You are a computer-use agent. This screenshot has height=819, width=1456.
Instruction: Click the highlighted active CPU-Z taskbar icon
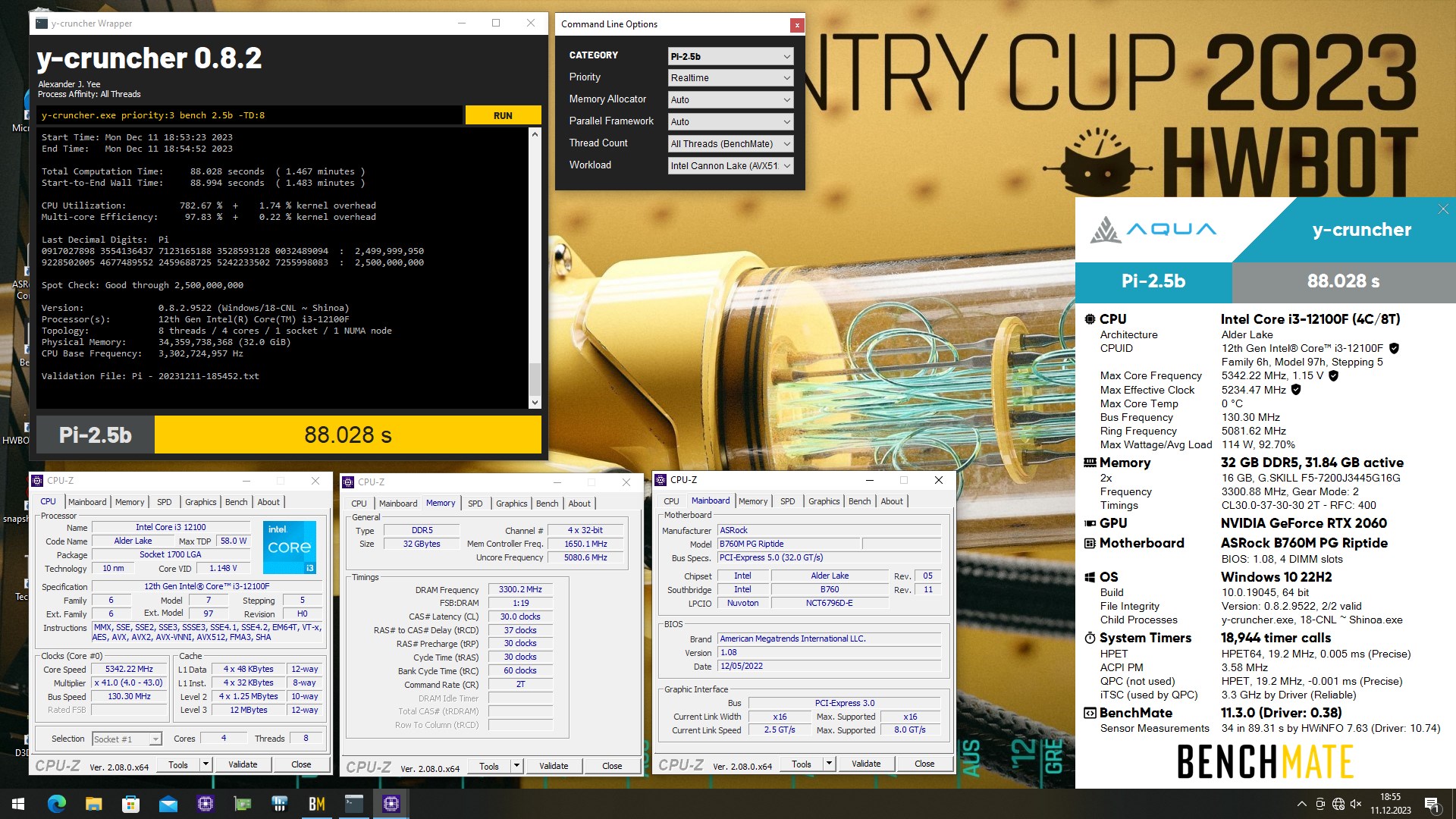[391, 804]
